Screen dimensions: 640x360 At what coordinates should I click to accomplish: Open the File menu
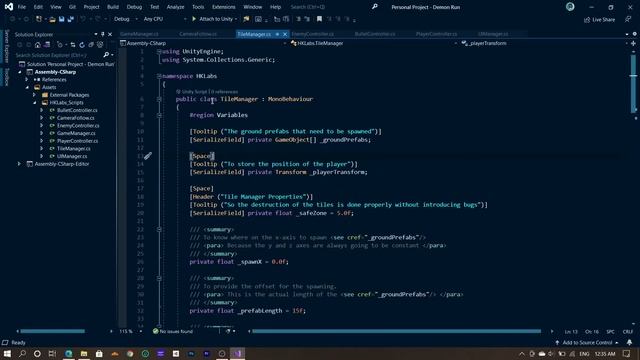coord(22,7)
